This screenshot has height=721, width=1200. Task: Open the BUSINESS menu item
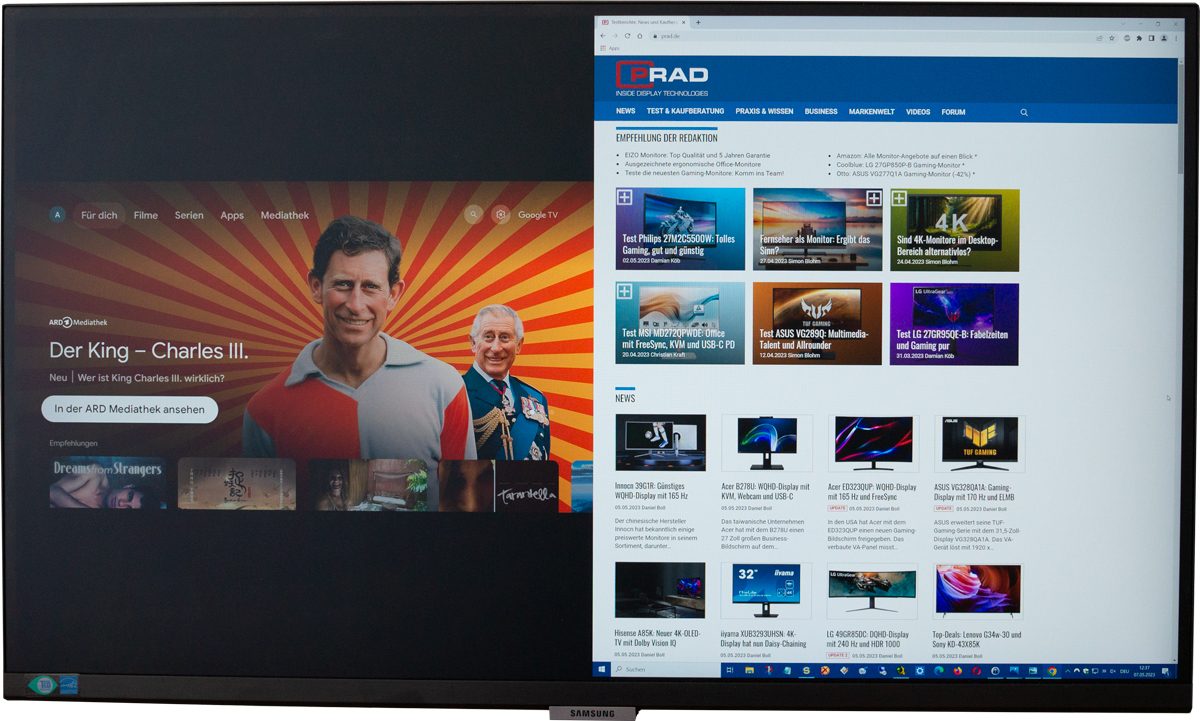click(x=821, y=112)
